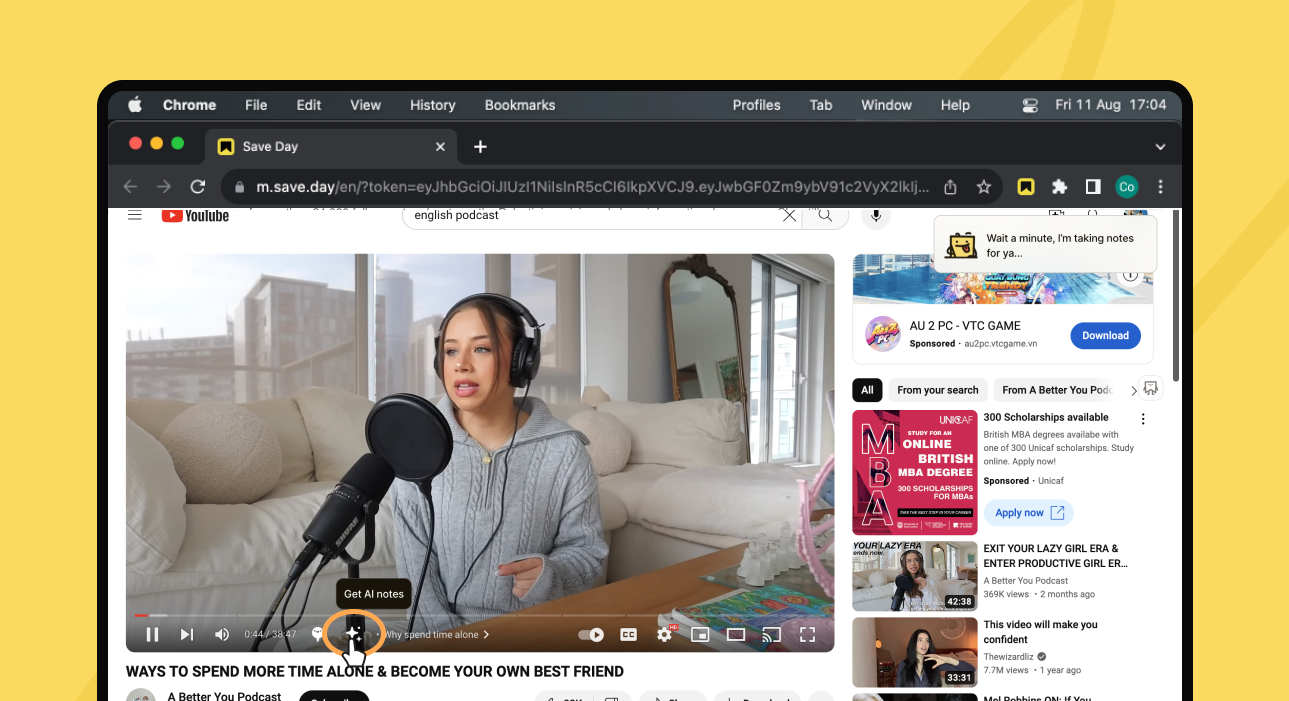Click the URL address bar
Image resolution: width=1289 pixels, height=701 pixels.
[x=592, y=187]
